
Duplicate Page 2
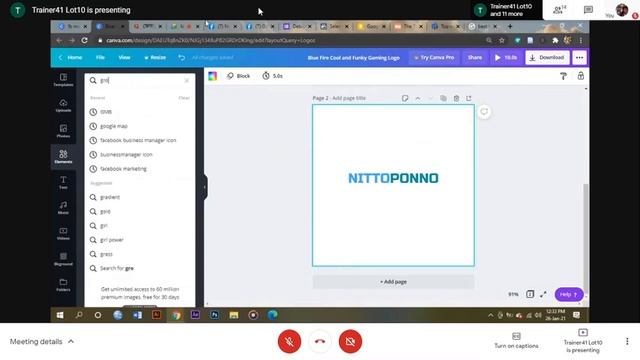click(443, 98)
